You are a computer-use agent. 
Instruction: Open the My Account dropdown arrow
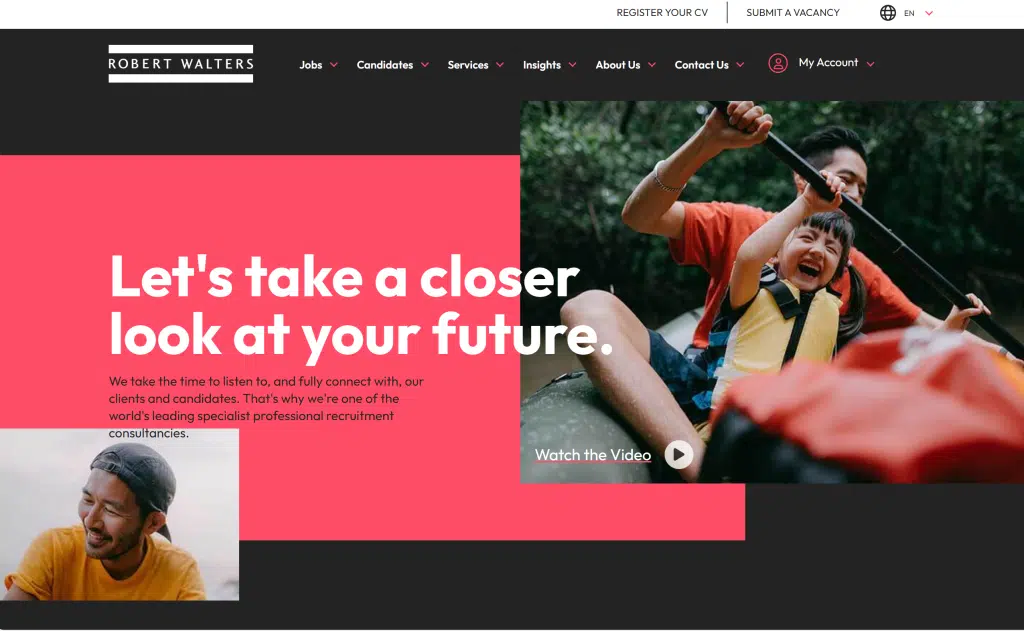pos(871,64)
